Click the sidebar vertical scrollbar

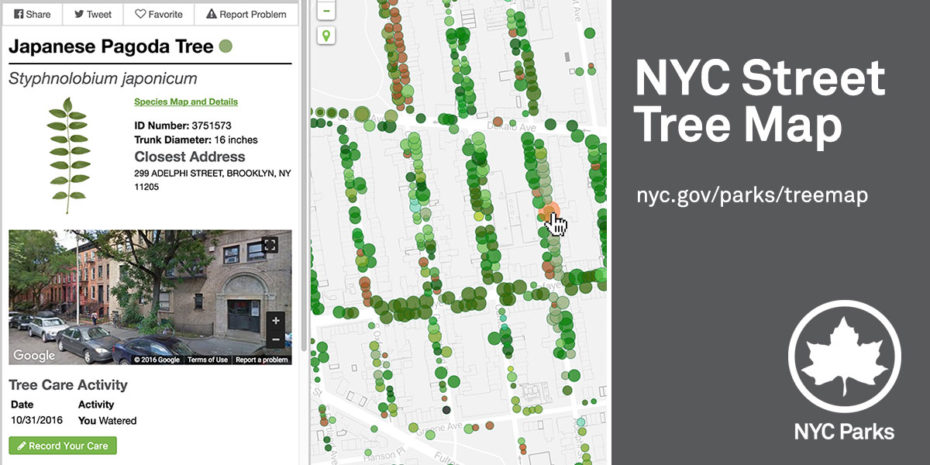pos(304,178)
